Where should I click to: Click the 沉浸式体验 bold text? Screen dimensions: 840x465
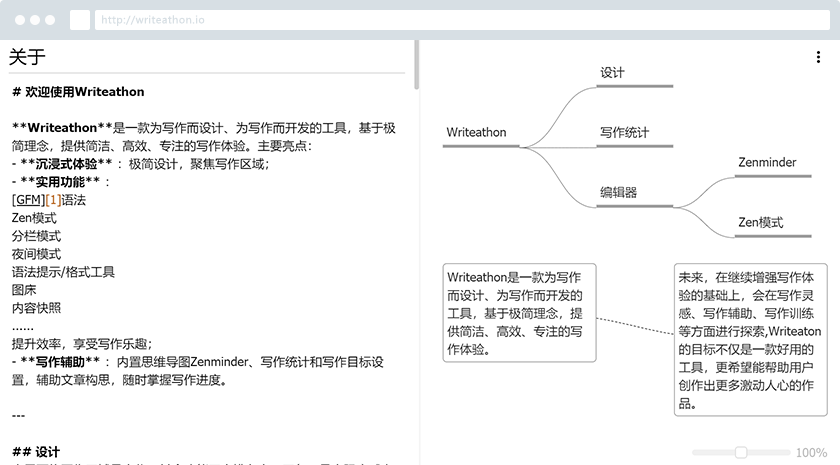tap(66, 164)
